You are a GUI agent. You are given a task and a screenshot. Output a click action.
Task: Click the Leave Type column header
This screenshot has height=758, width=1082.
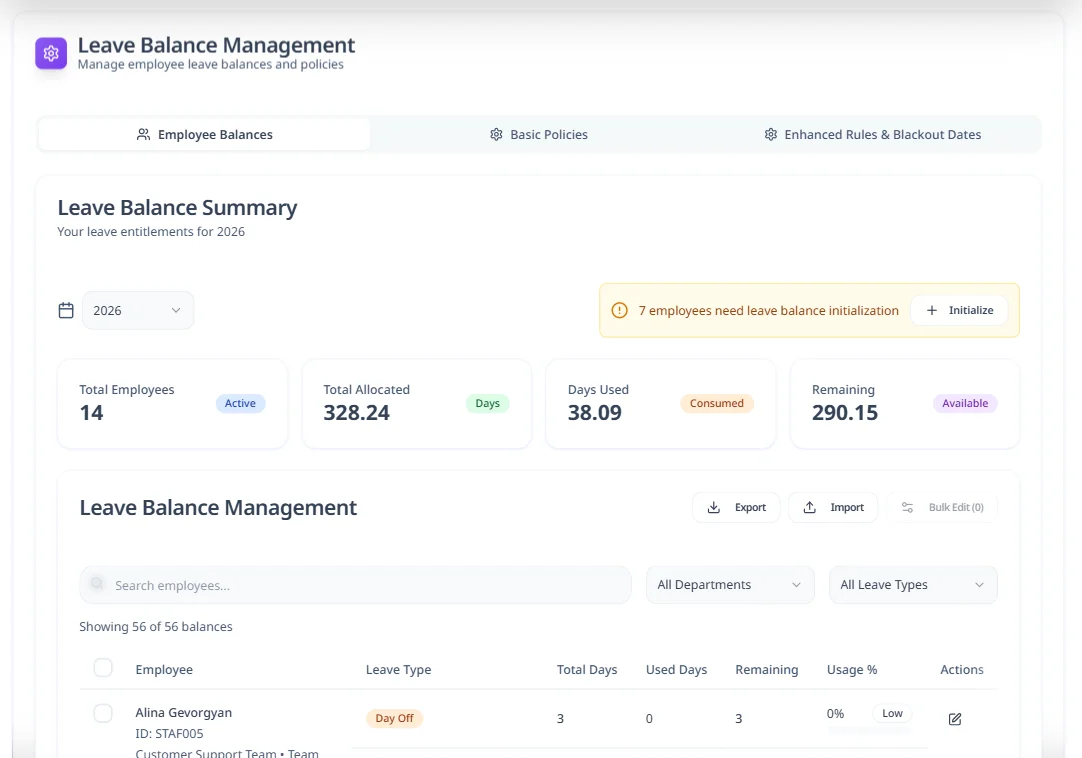tap(398, 670)
